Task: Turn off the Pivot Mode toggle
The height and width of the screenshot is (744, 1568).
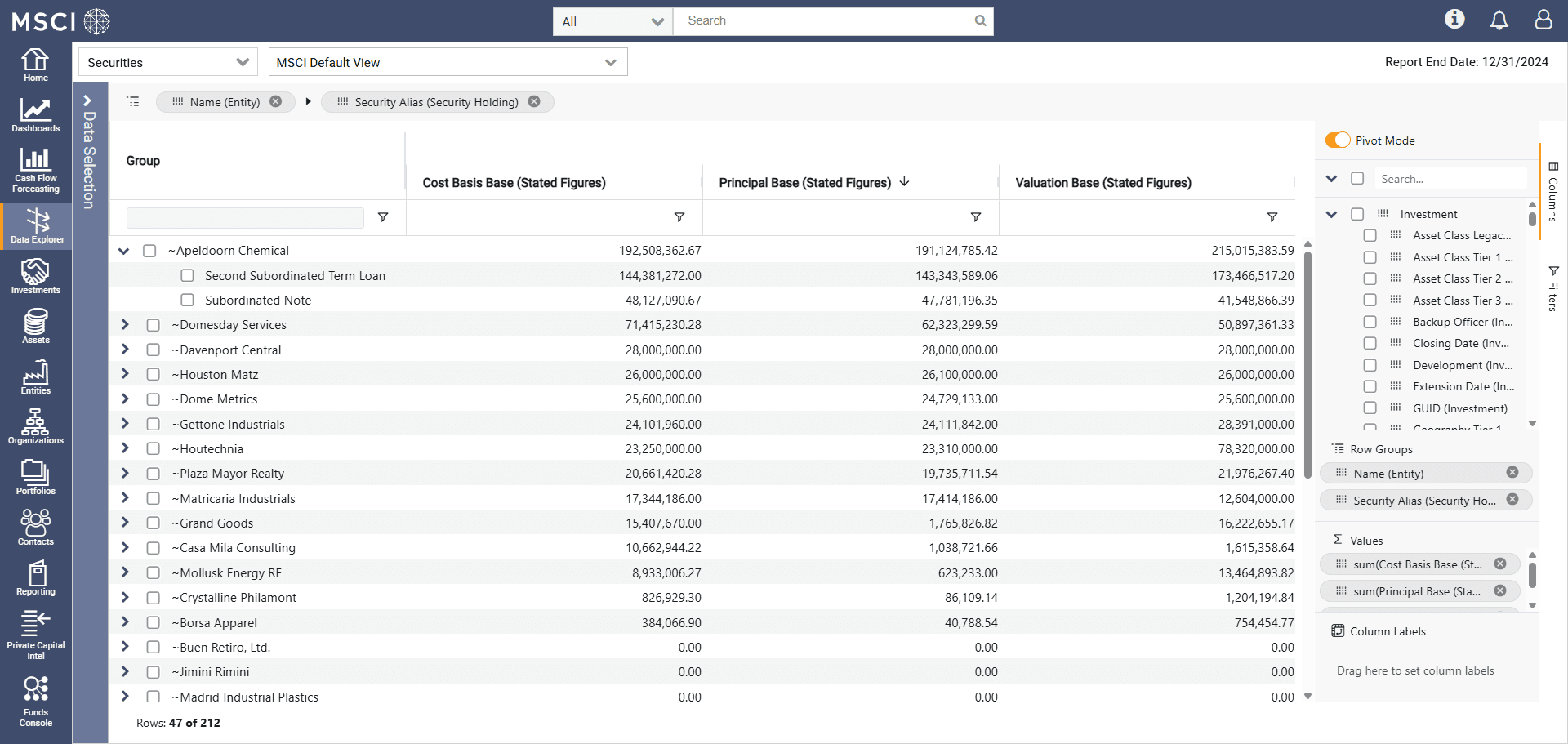Action: [1337, 140]
